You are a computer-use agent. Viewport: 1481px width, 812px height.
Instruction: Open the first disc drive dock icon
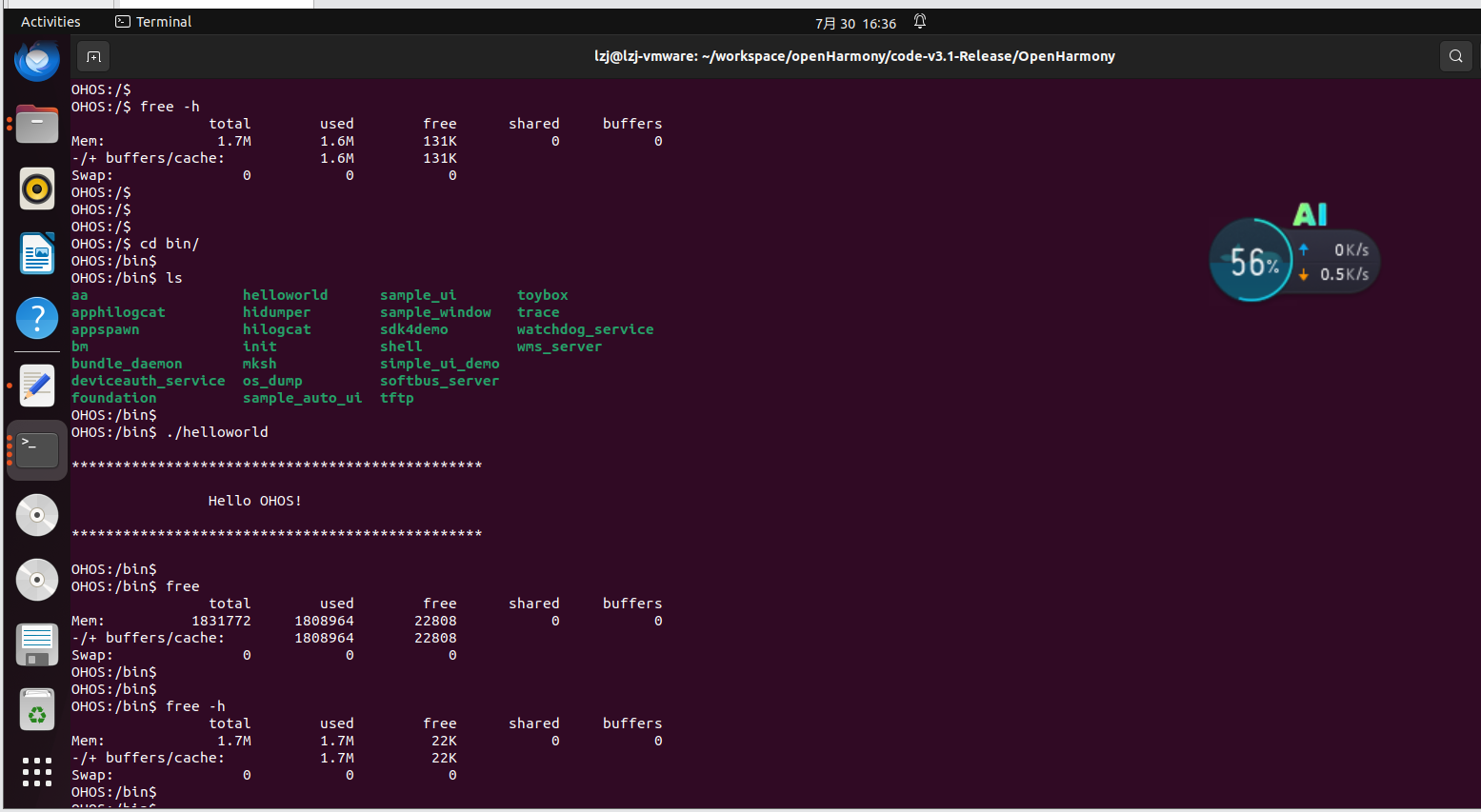point(37,515)
